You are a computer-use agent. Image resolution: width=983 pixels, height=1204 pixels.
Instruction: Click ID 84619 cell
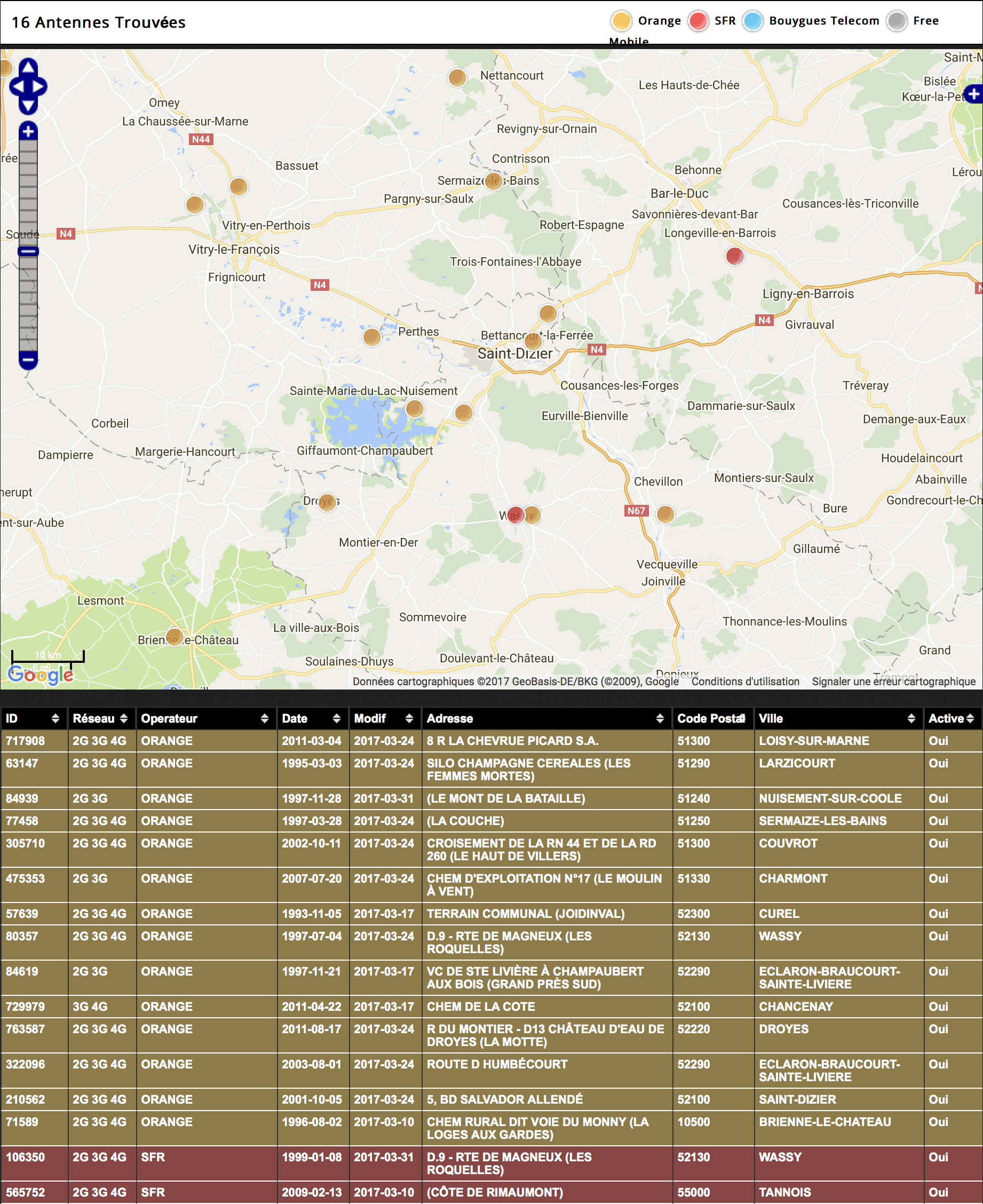tap(34, 978)
